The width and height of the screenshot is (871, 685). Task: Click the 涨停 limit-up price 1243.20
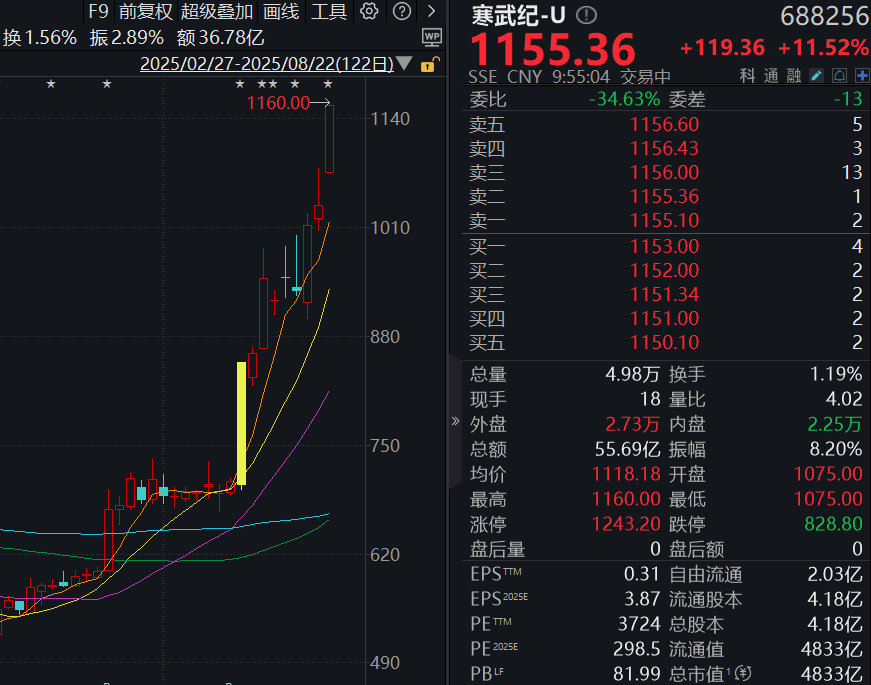coord(626,524)
